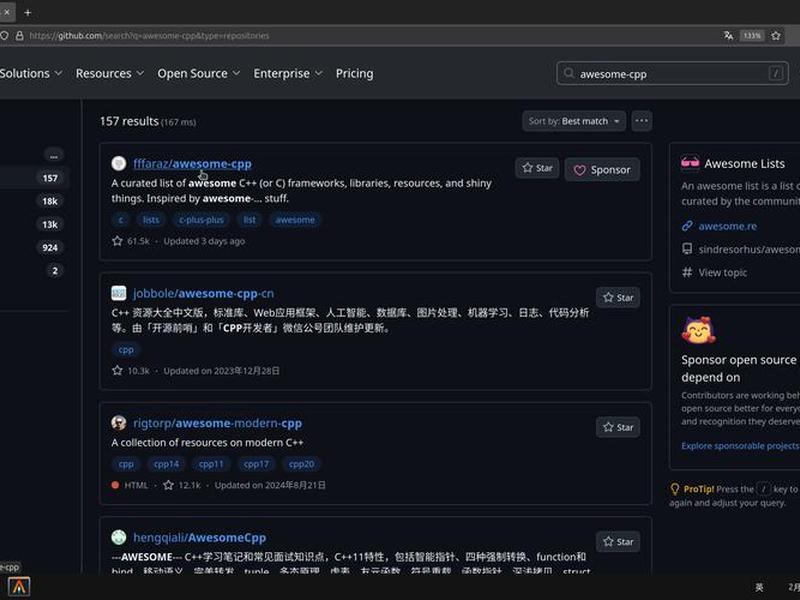Click the translate page icon in address bar
The width and height of the screenshot is (800, 600).
click(728, 35)
